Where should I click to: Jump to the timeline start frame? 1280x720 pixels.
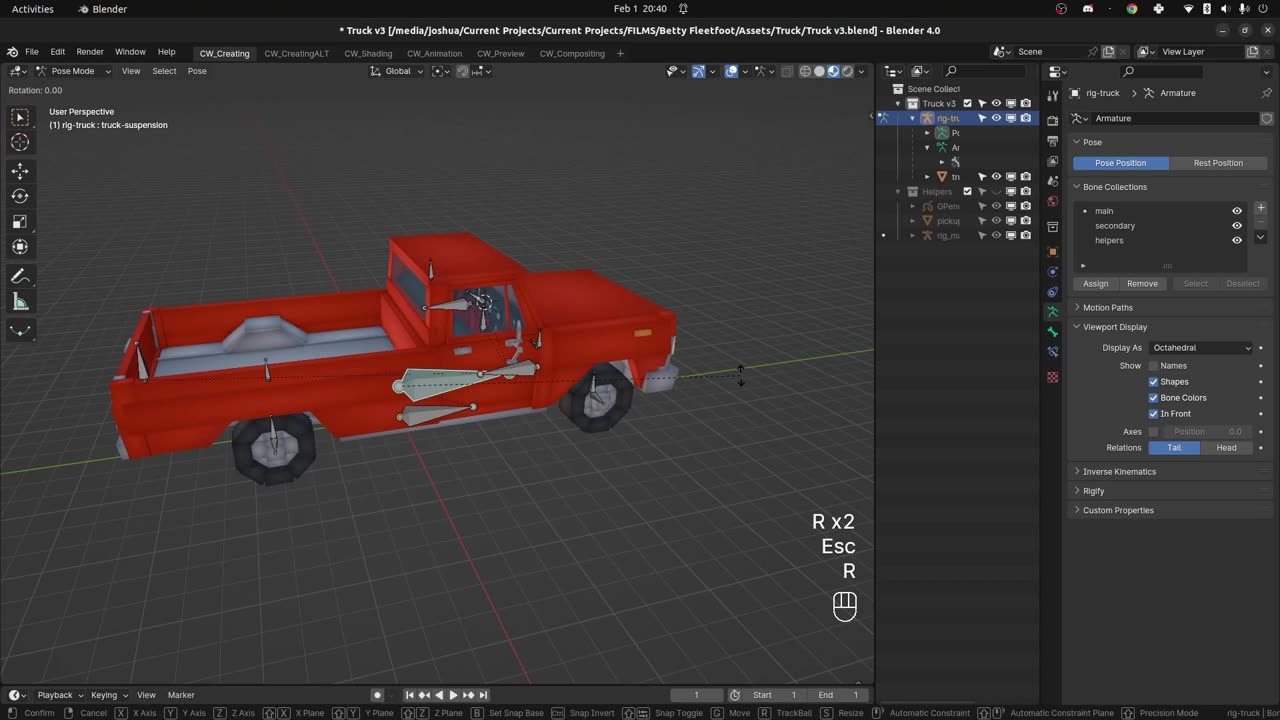pos(409,695)
